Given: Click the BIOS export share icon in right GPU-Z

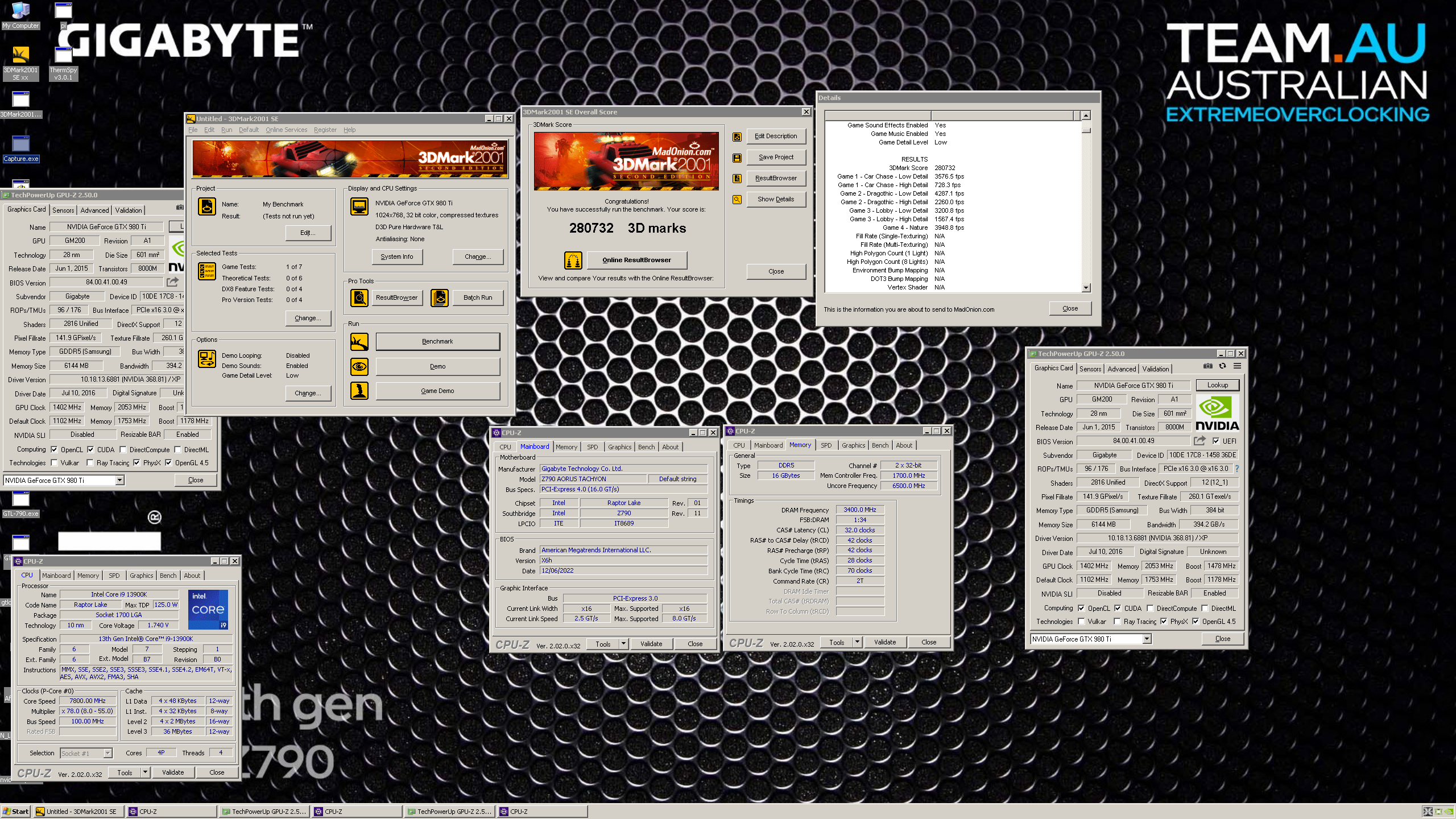Looking at the screenshot, I should pos(1199,441).
